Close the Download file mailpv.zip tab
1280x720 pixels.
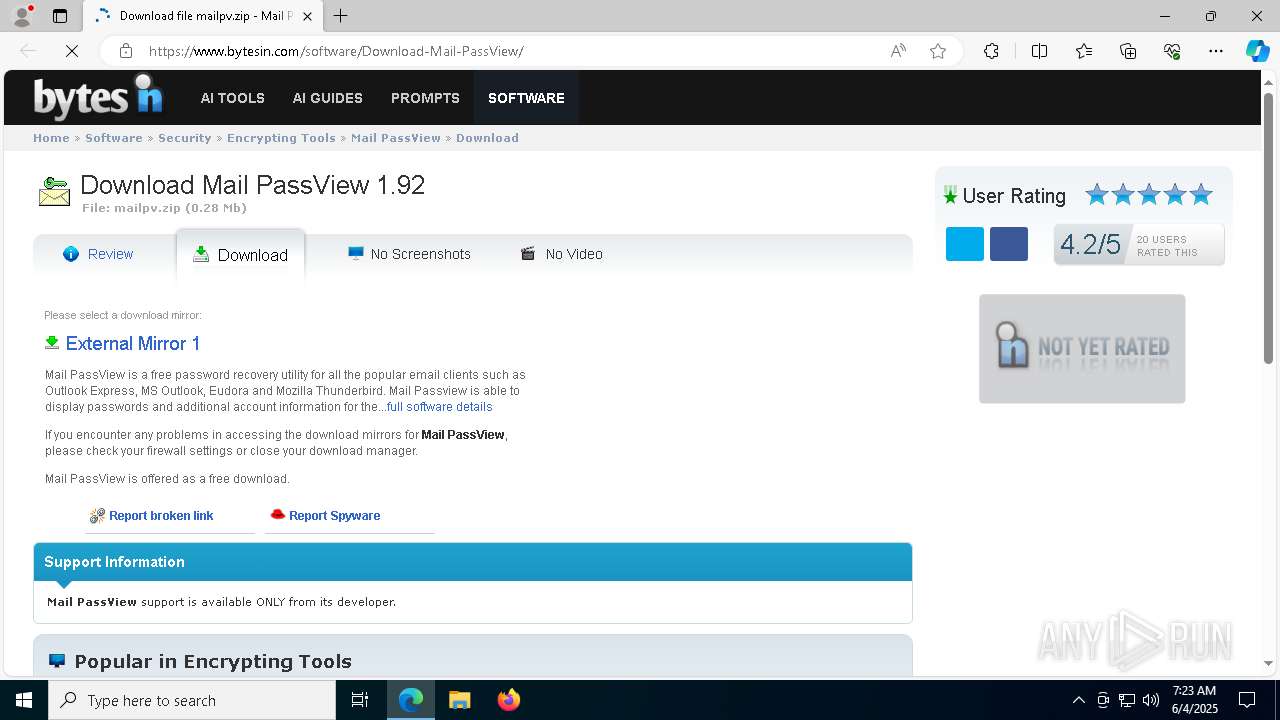tap(308, 16)
